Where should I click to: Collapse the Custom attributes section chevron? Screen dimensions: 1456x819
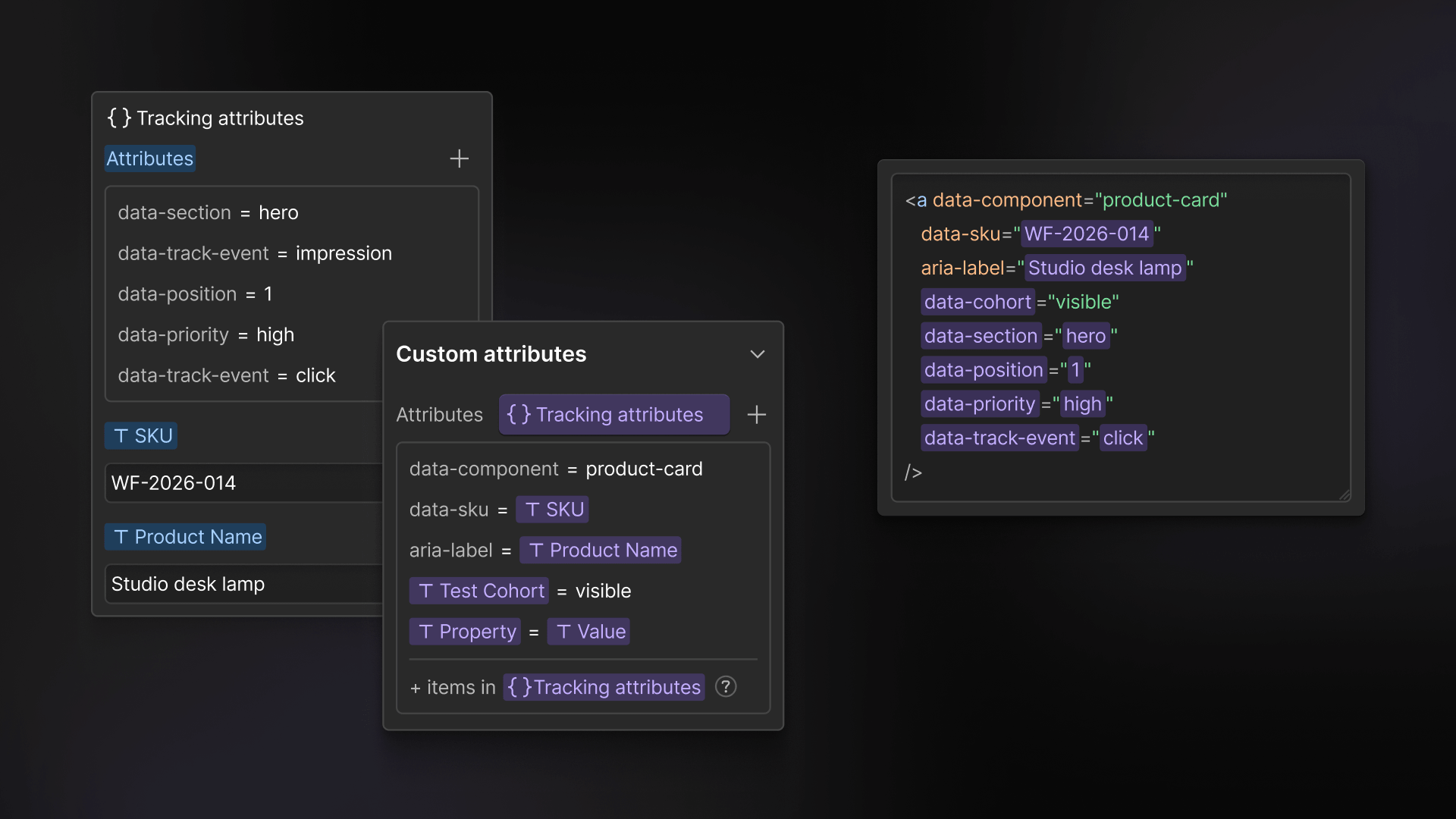[x=757, y=354]
